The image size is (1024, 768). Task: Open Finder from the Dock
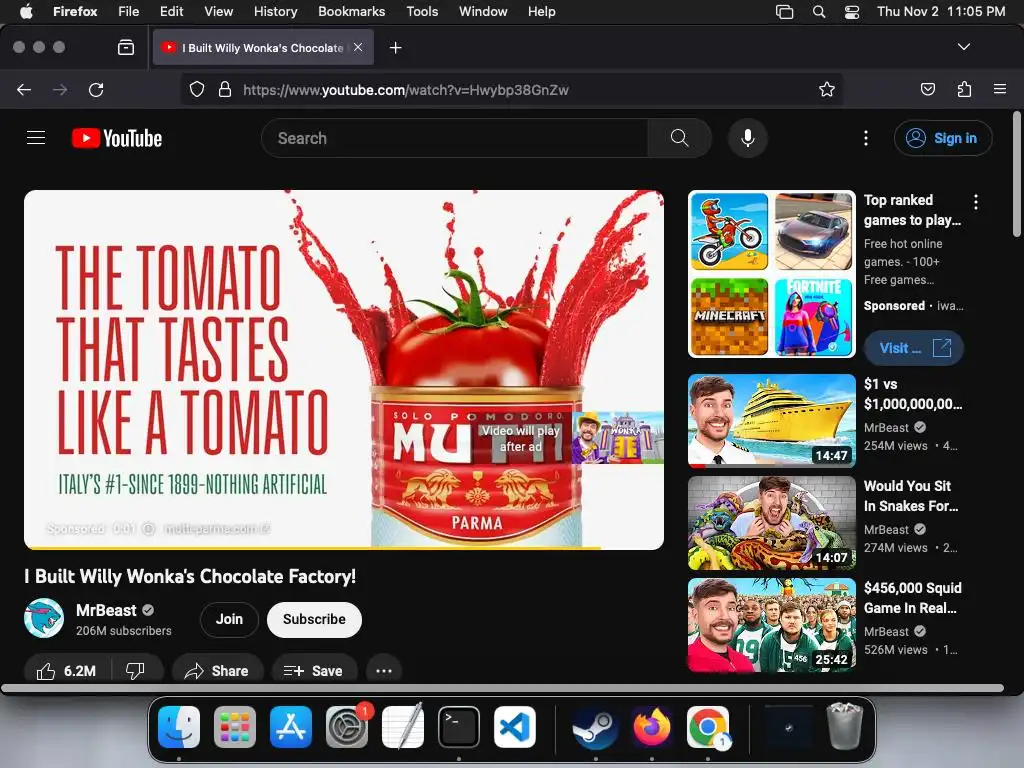coord(179,727)
